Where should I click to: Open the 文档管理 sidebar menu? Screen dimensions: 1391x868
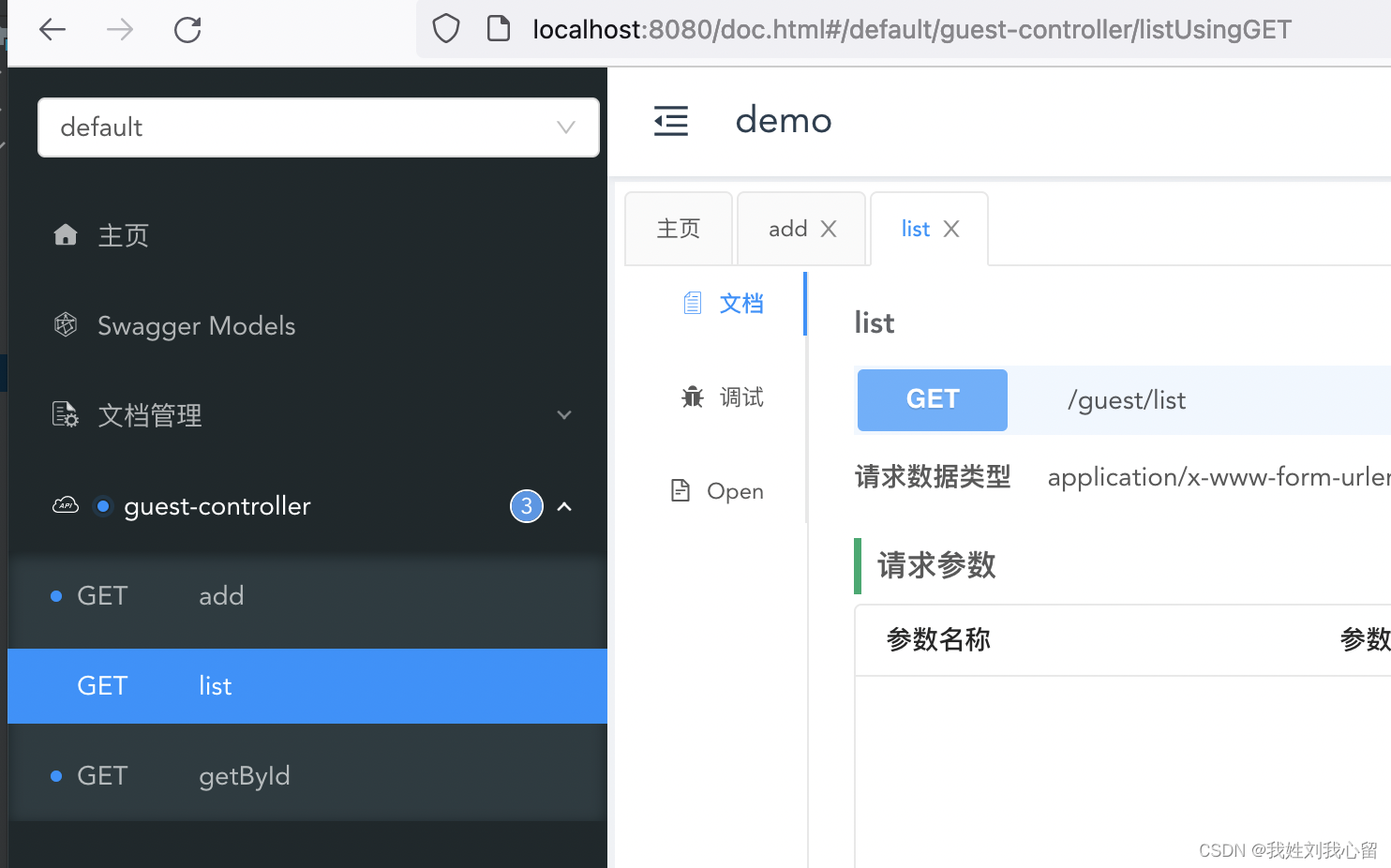tap(307, 415)
